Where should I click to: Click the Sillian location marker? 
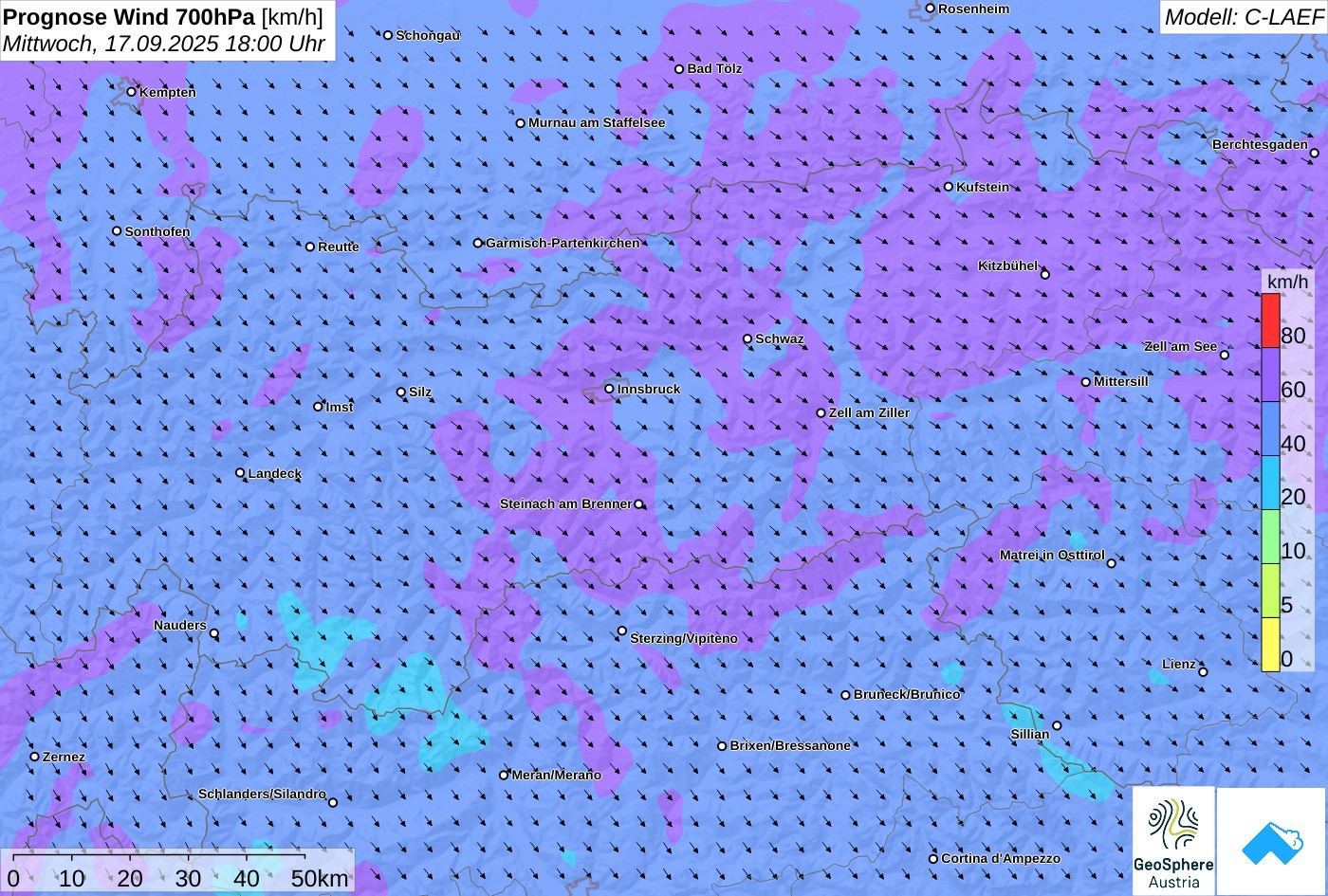tap(1057, 726)
